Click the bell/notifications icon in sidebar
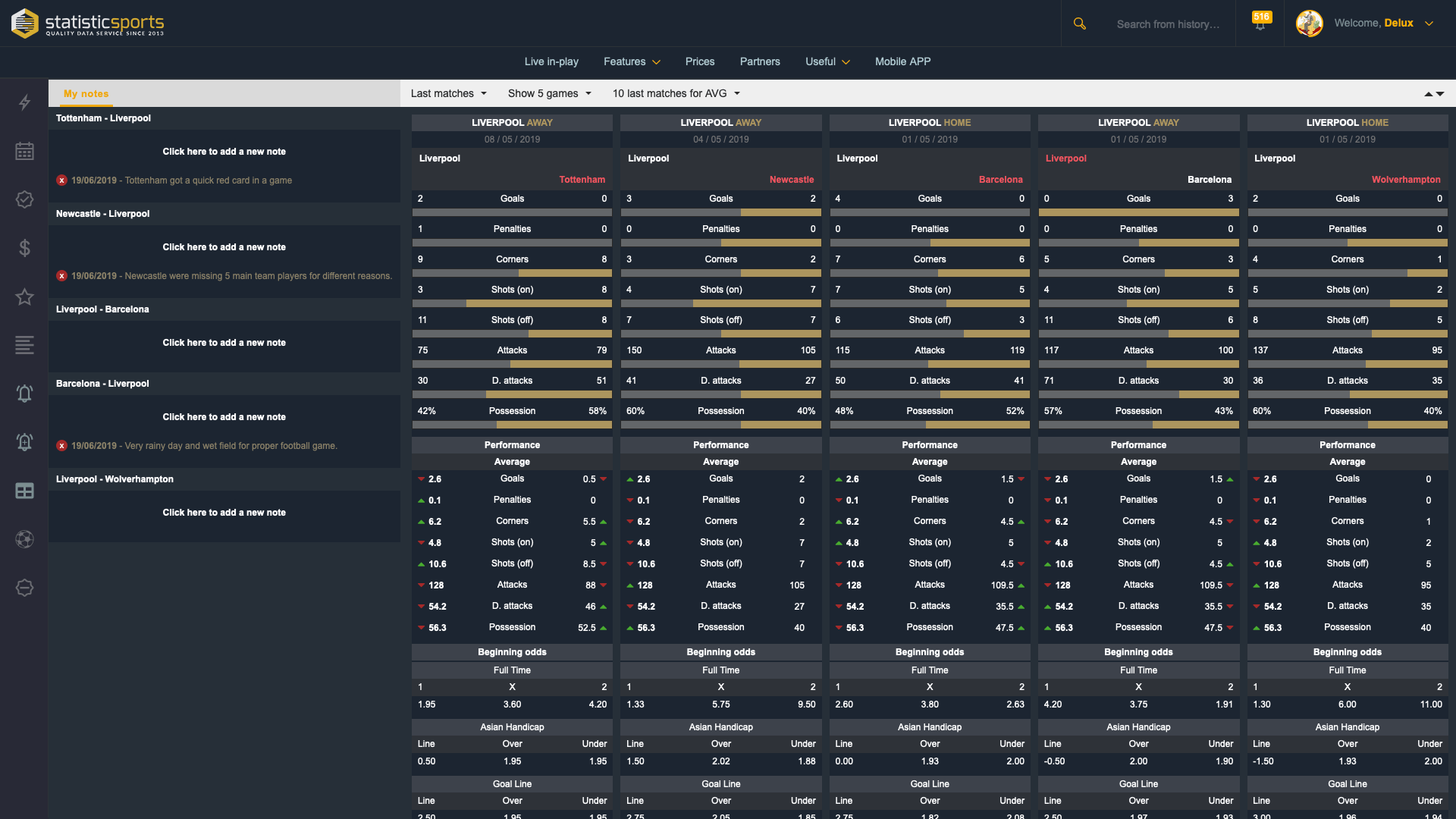Screen dimensions: 1456x819 pyautogui.click(x=24, y=392)
